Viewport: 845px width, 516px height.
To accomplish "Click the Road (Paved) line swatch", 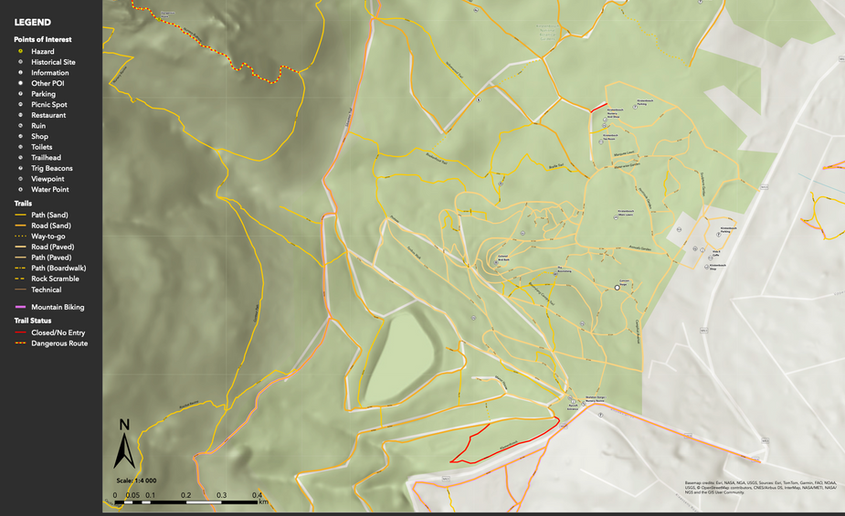I will (20, 247).
